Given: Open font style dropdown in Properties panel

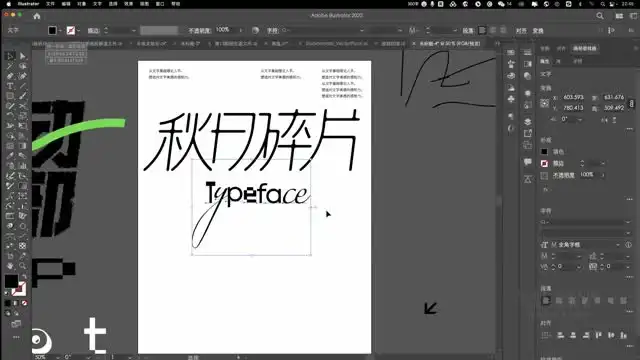Looking at the screenshot, I should point(628,233).
